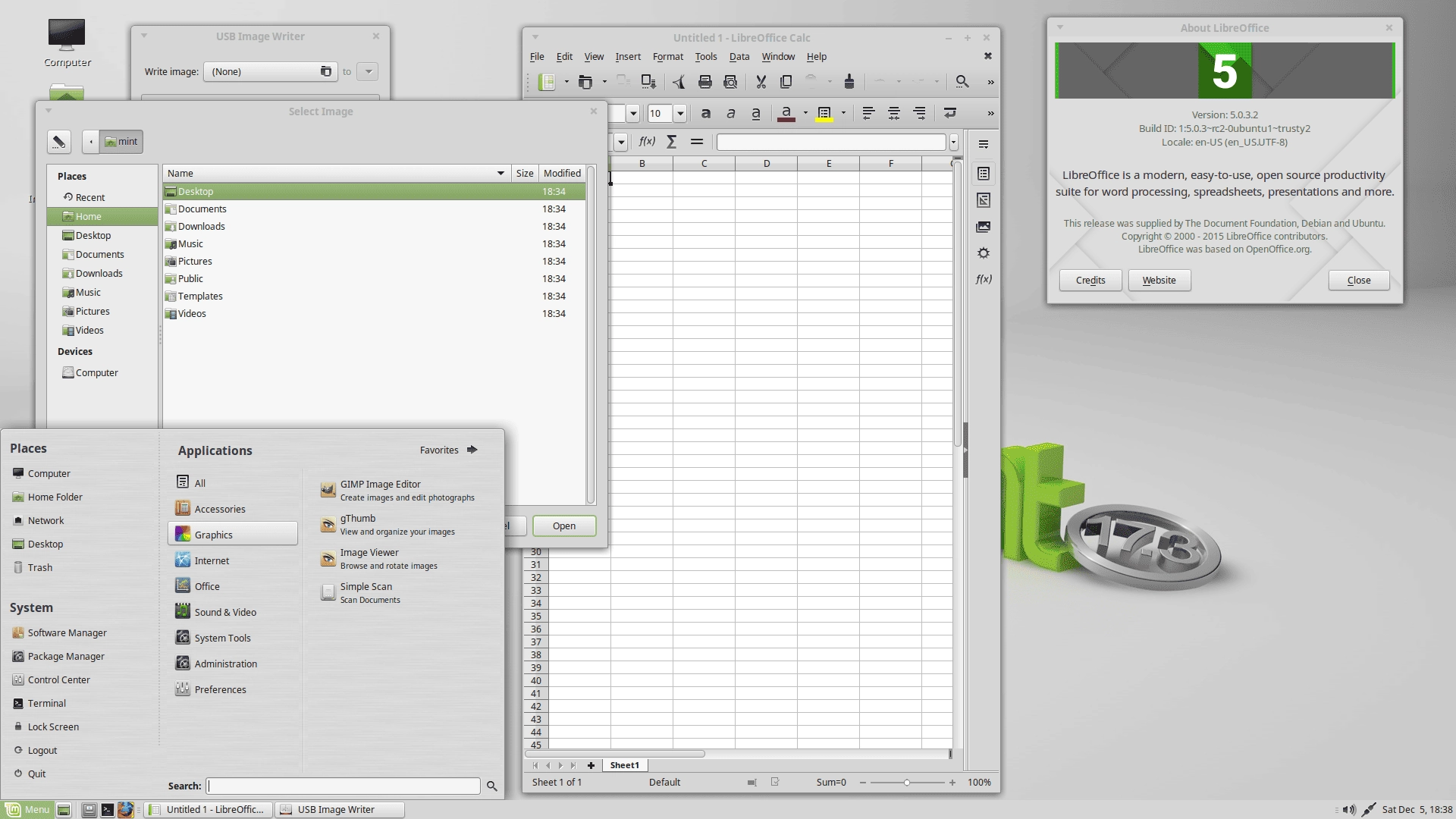The height and width of the screenshot is (819, 1456).
Task: Click the search magnifier in Mint menu
Action: coord(492,786)
